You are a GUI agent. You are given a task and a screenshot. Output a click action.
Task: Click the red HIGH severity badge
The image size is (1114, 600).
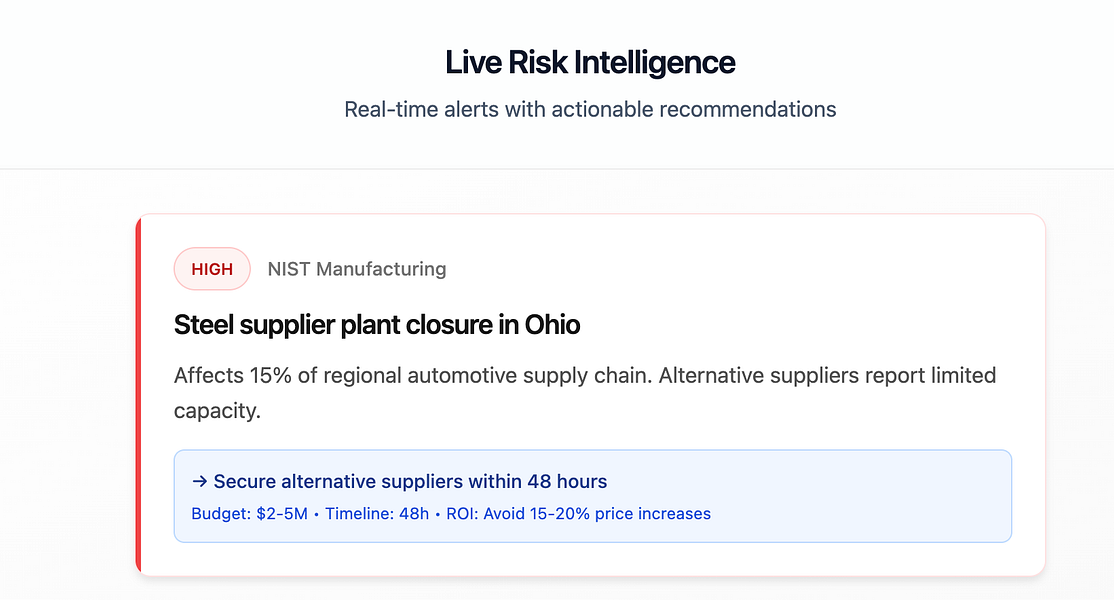click(211, 269)
